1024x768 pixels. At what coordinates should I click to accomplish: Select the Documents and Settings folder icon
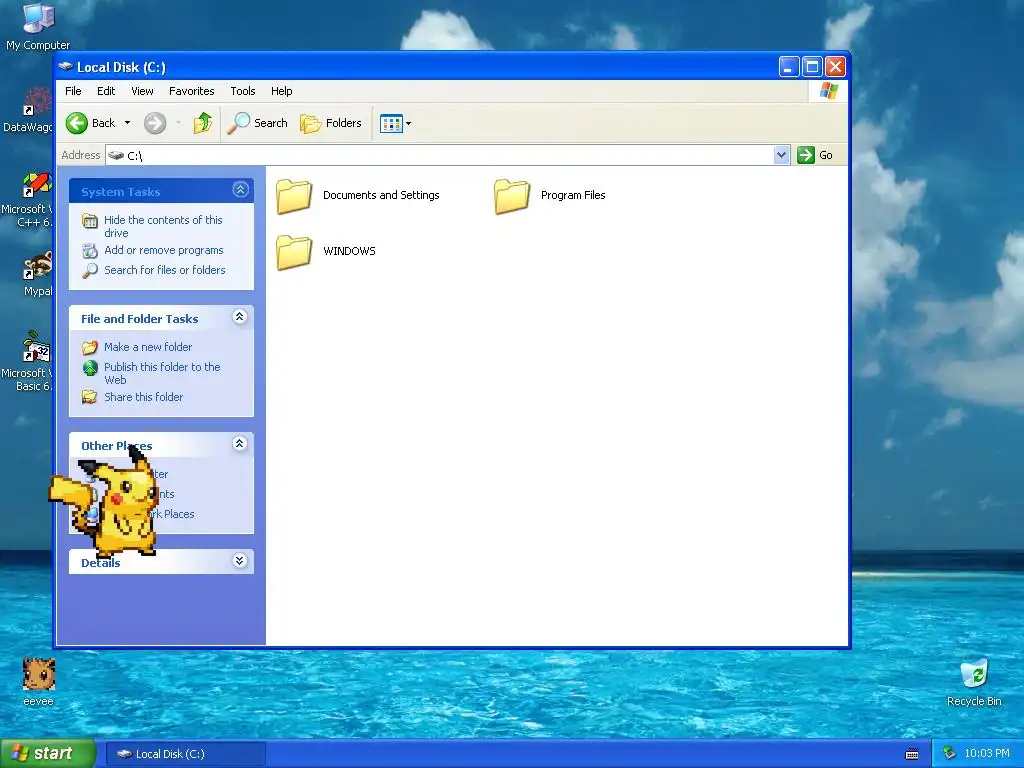tap(294, 196)
